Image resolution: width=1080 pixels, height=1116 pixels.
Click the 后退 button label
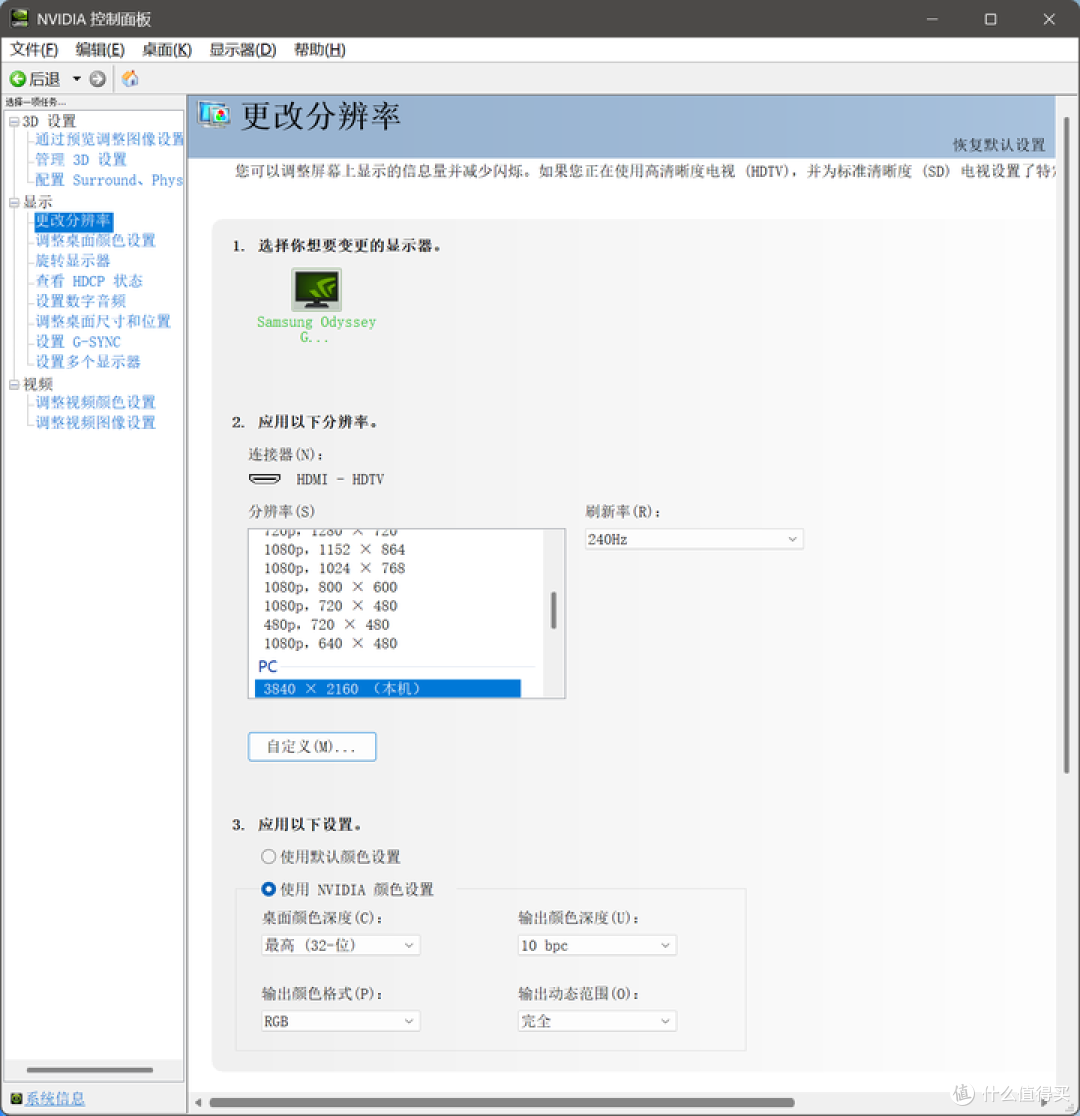tap(45, 79)
